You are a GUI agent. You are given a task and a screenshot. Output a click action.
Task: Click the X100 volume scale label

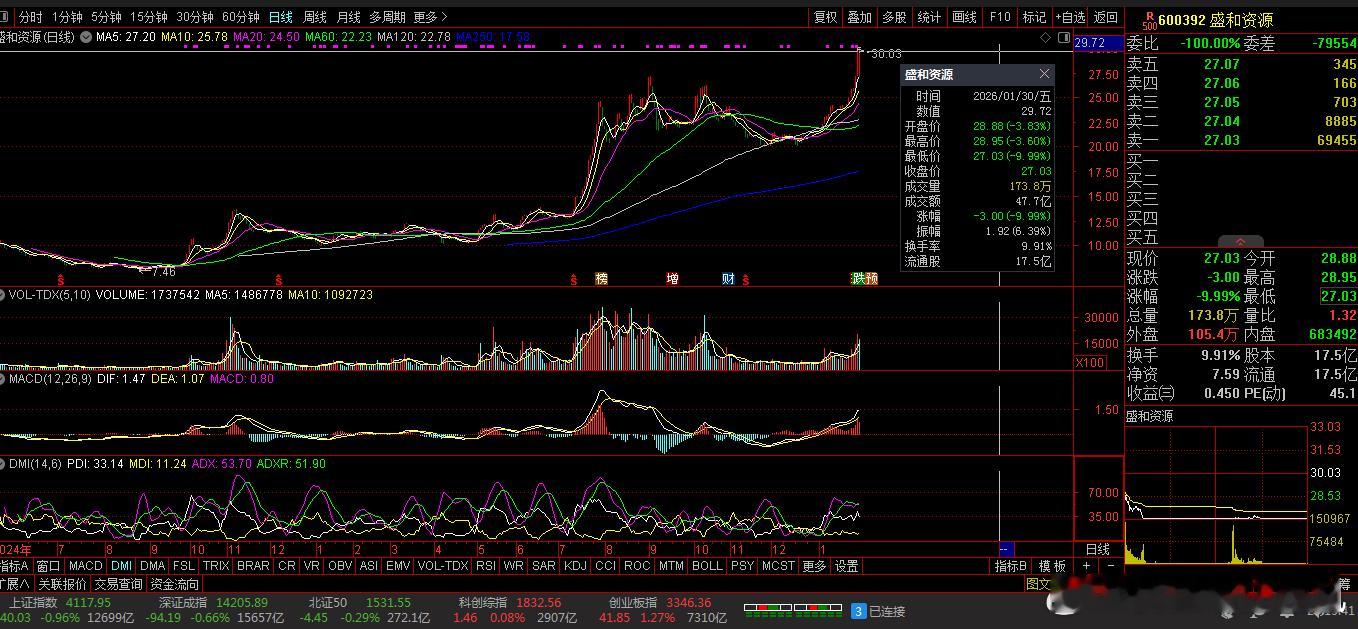1090,362
